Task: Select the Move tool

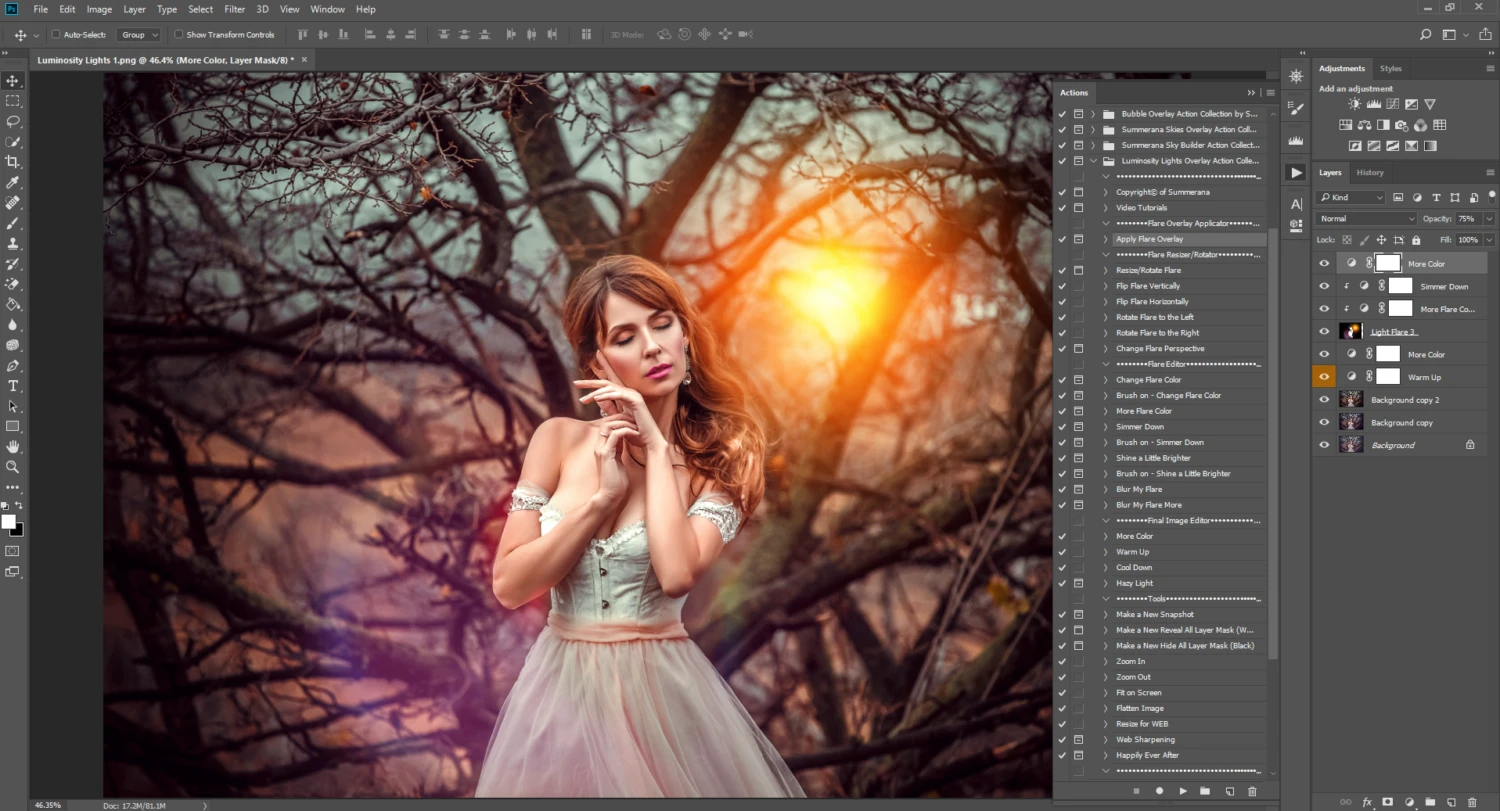Action: pos(13,80)
